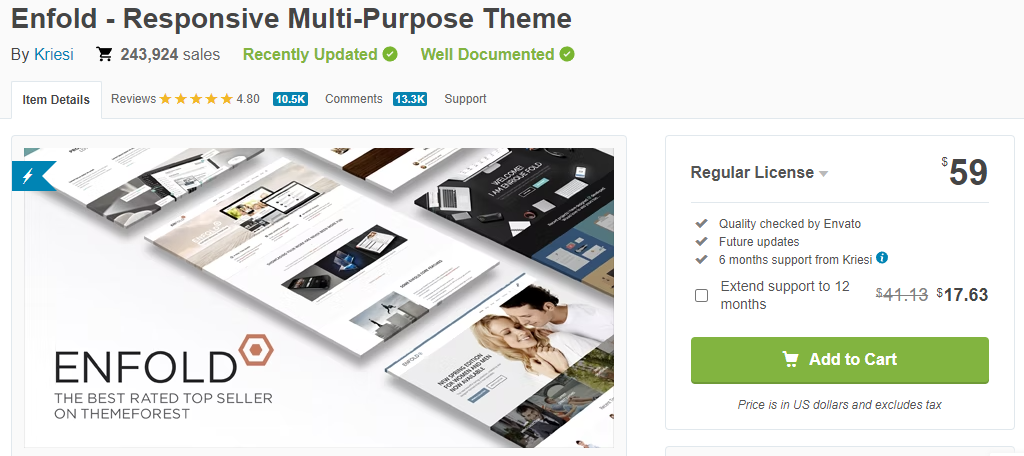The height and width of the screenshot is (456, 1024).
Task: Click the Well Documented green checkmark icon
Action: click(x=567, y=54)
